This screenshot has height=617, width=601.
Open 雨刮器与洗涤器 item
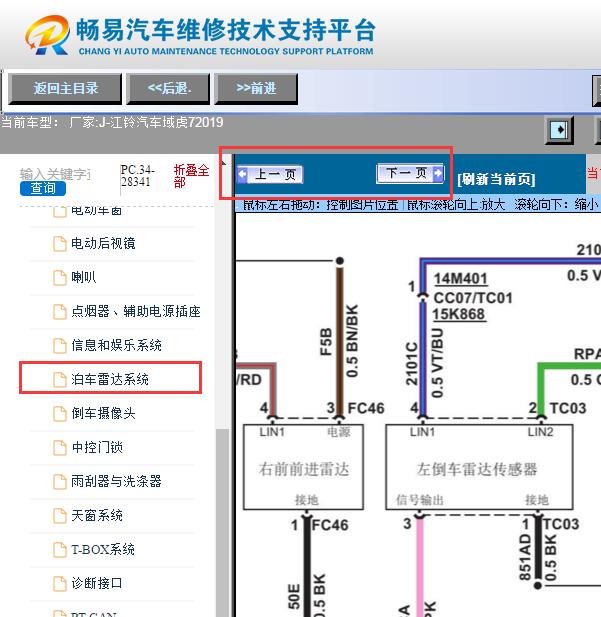pyautogui.click(x=117, y=481)
